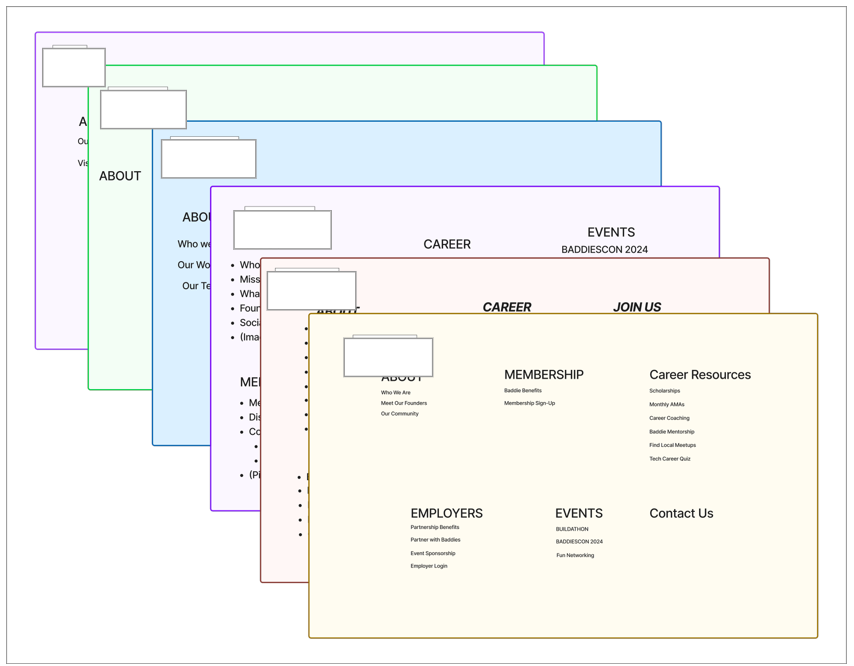
Task: Select the Partnership Benefits entry
Action: point(435,527)
